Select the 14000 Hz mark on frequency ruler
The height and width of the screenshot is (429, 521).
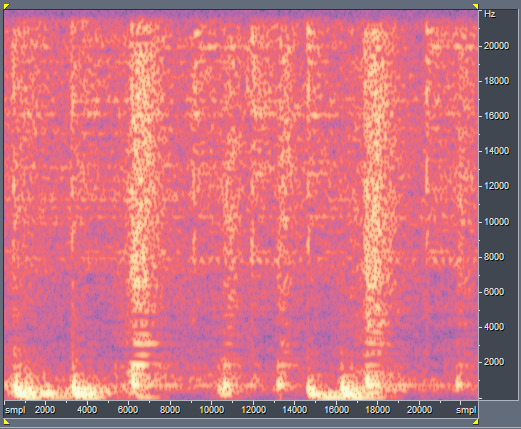[496, 151]
